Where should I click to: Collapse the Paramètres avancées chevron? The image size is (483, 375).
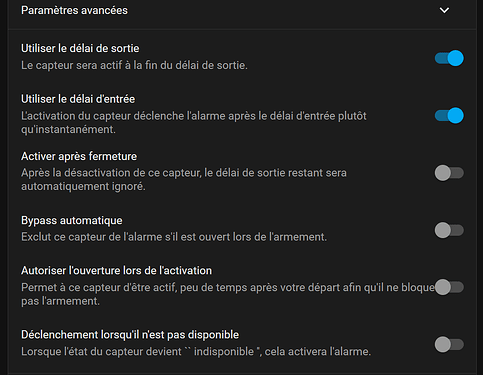[x=444, y=10]
